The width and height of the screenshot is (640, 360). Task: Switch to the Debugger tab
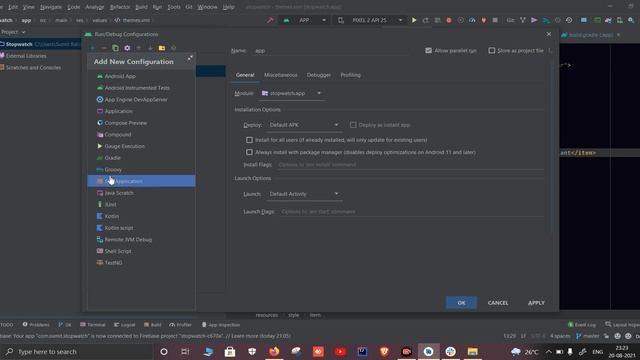pos(319,75)
